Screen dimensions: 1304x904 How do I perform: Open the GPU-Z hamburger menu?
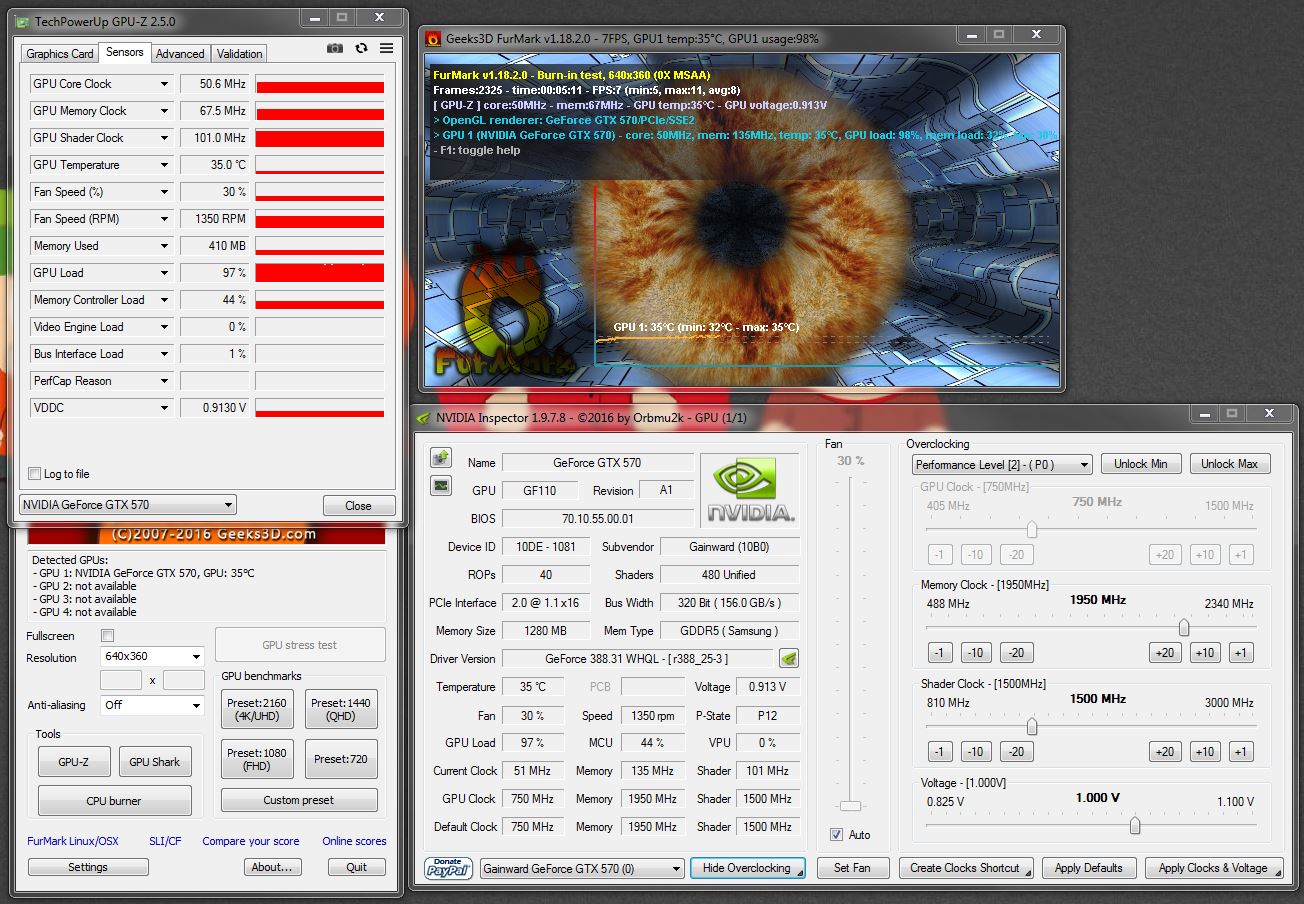(x=386, y=48)
